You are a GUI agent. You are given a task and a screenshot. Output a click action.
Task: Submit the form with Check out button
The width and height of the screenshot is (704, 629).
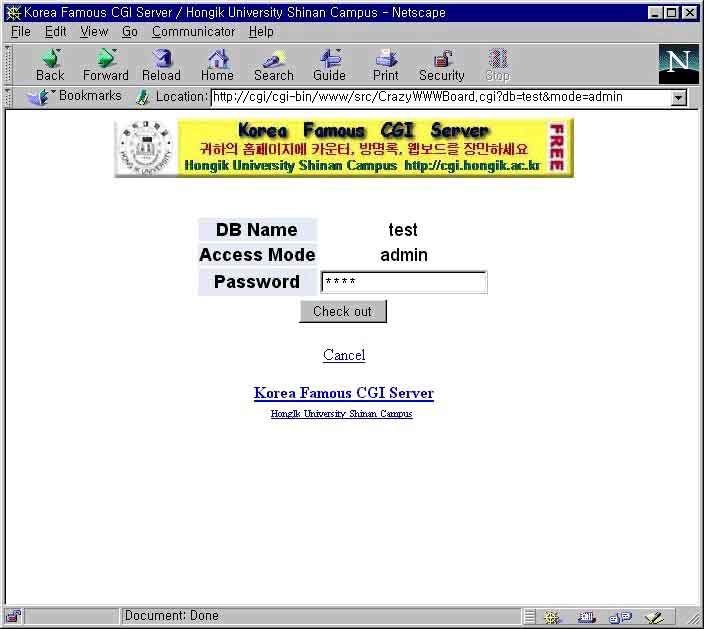point(343,311)
